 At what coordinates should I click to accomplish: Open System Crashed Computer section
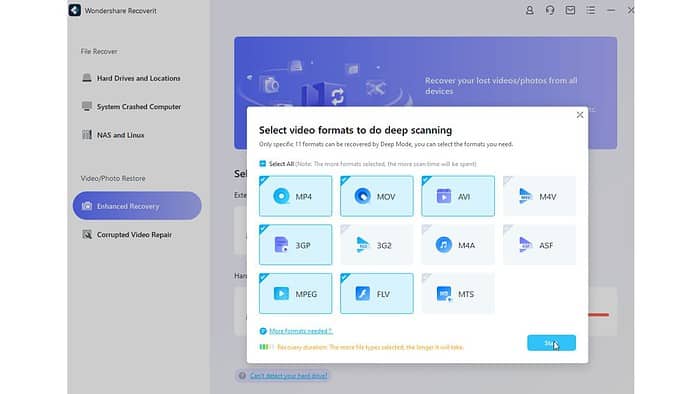[138, 107]
